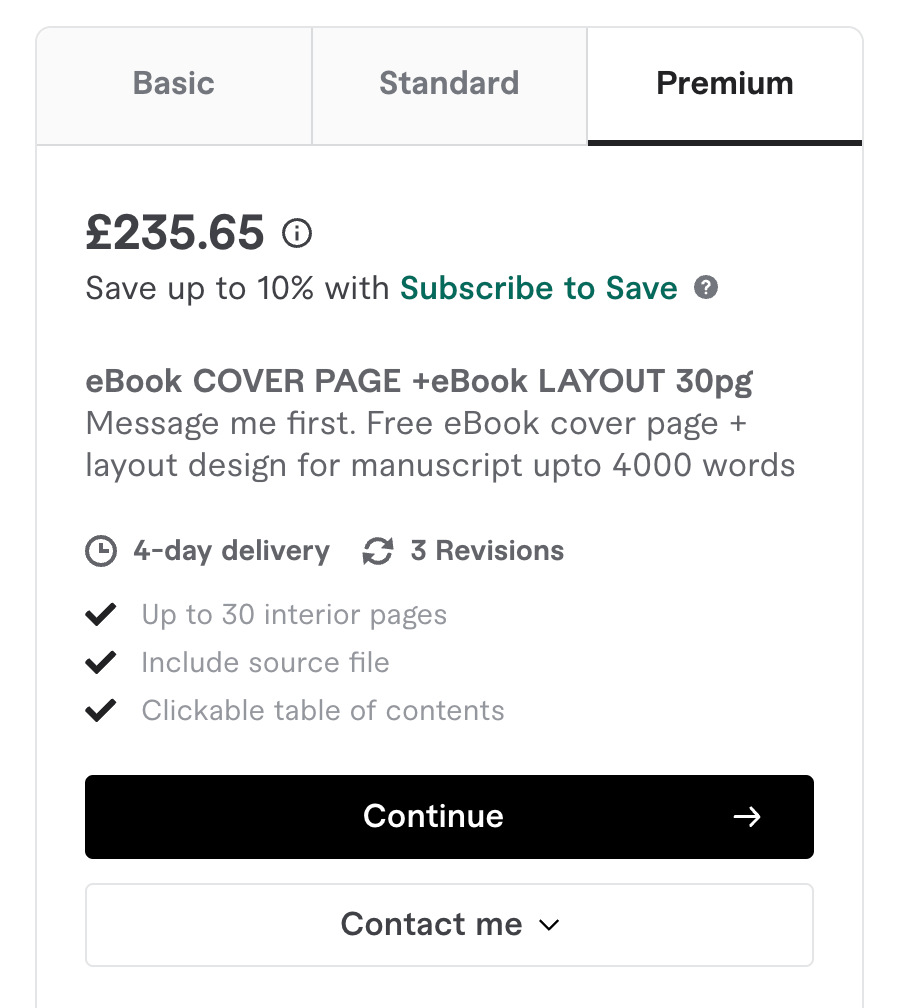This screenshot has width=900, height=1008.
Task: Open the Contact me dropdown button
Action: 449,924
